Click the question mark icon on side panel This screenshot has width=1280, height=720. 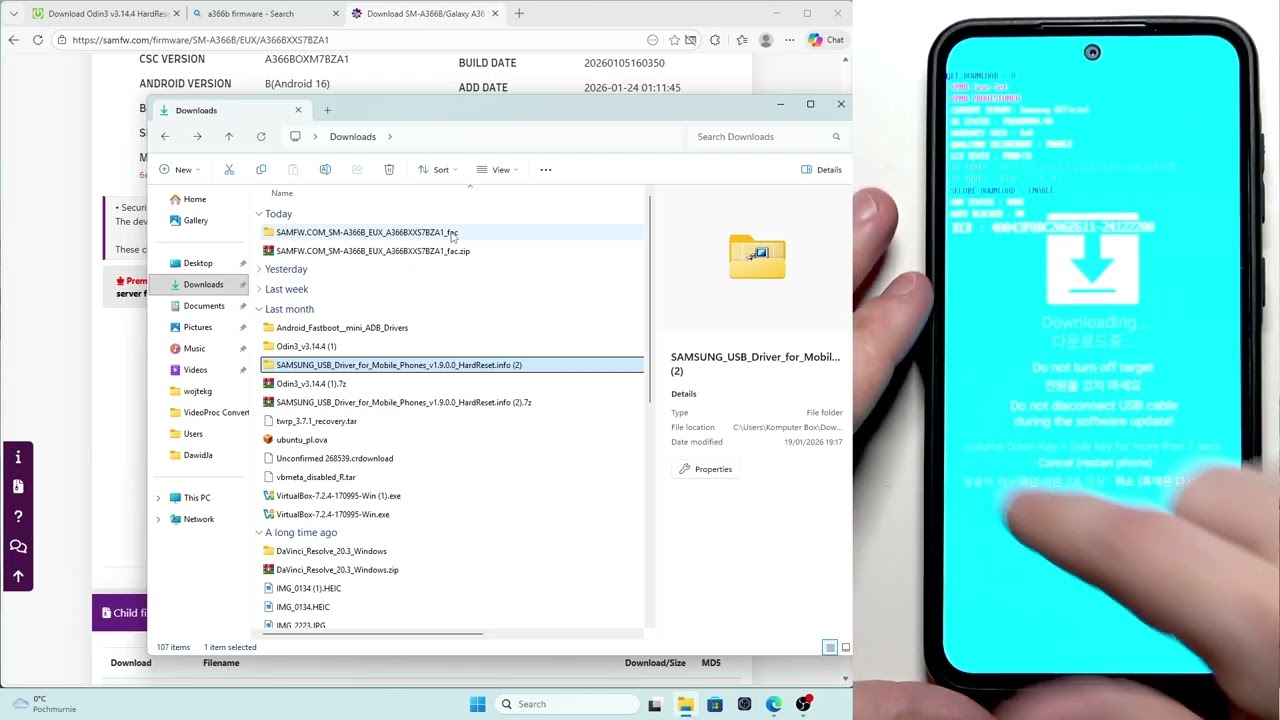pyautogui.click(x=18, y=517)
